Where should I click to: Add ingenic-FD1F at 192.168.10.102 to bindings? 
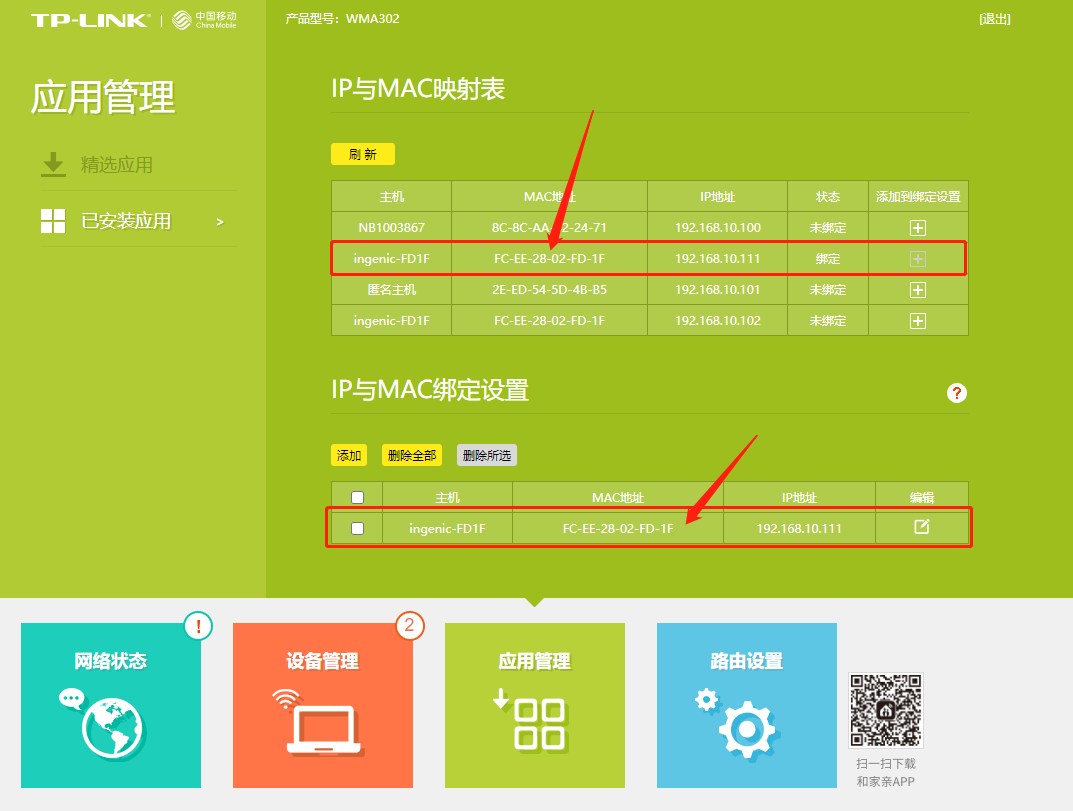pos(917,320)
